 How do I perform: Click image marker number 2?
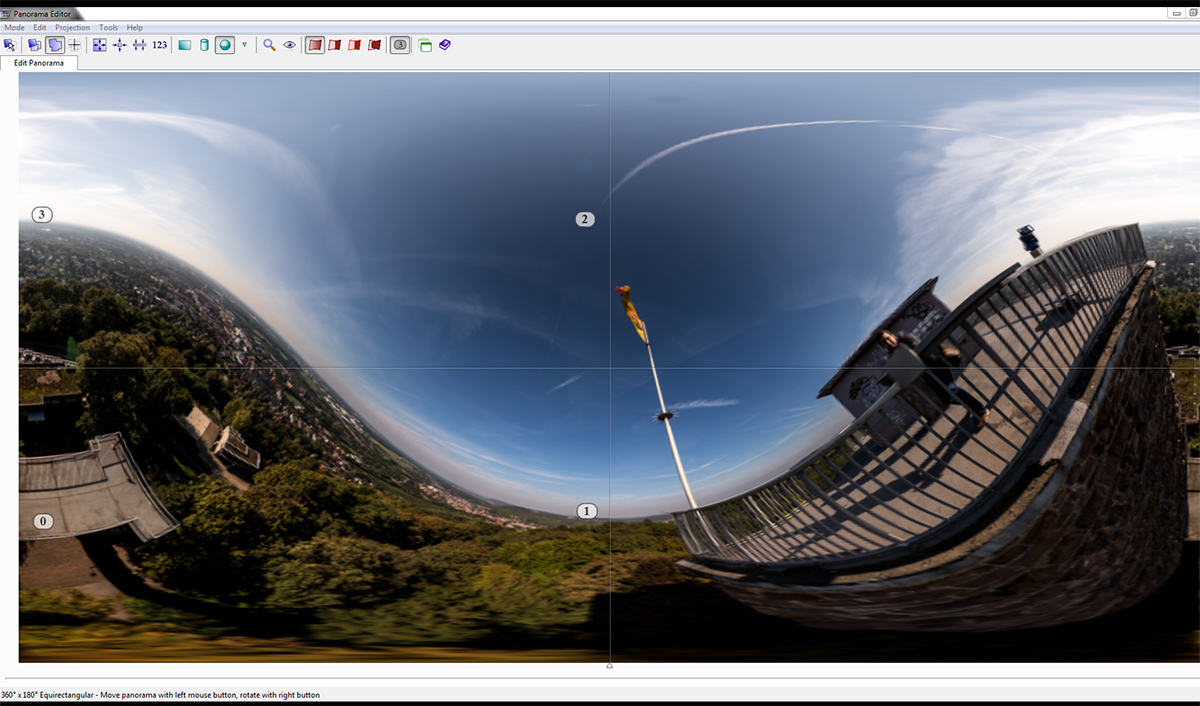click(x=585, y=219)
